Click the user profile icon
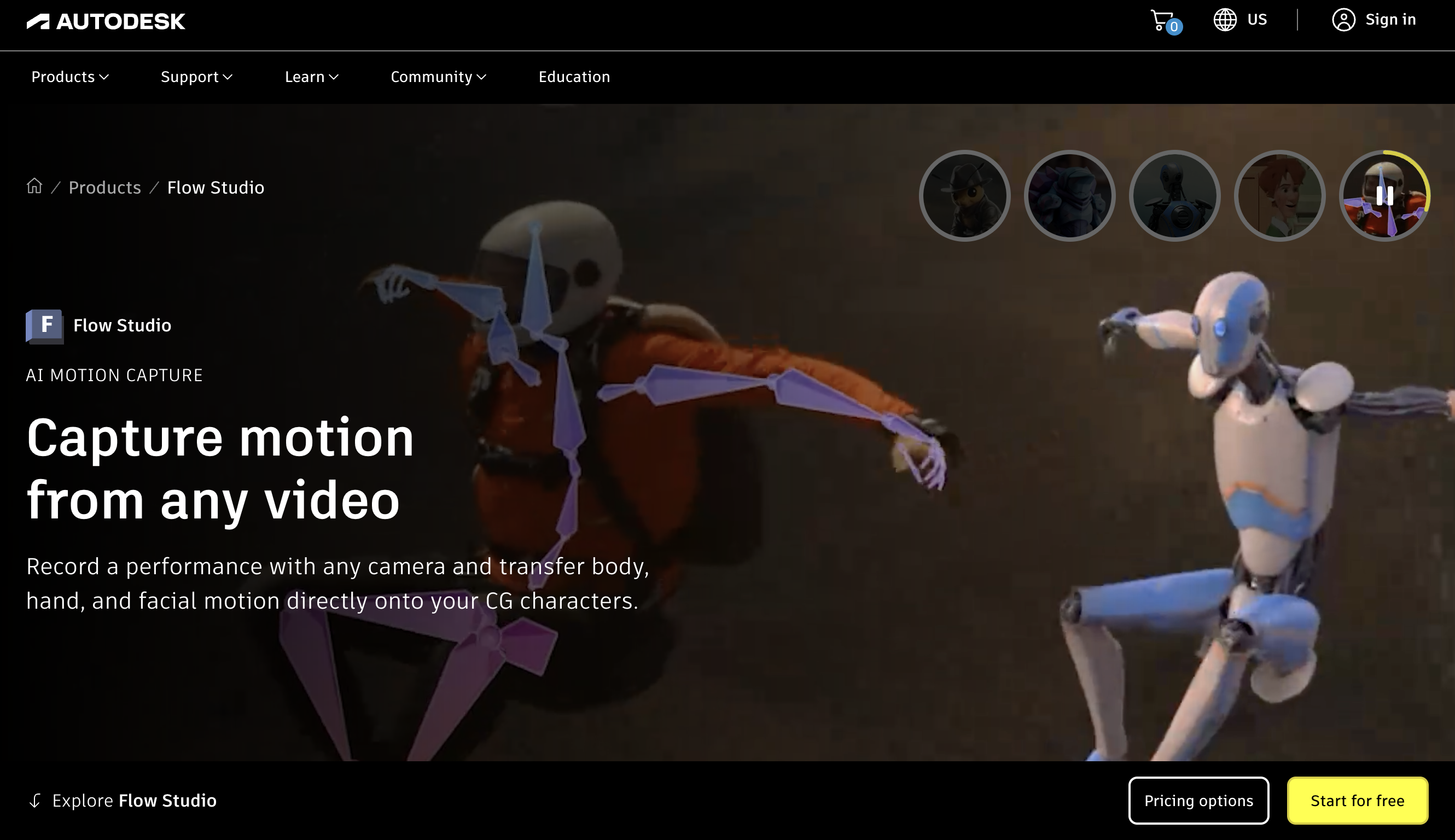 point(1343,20)
